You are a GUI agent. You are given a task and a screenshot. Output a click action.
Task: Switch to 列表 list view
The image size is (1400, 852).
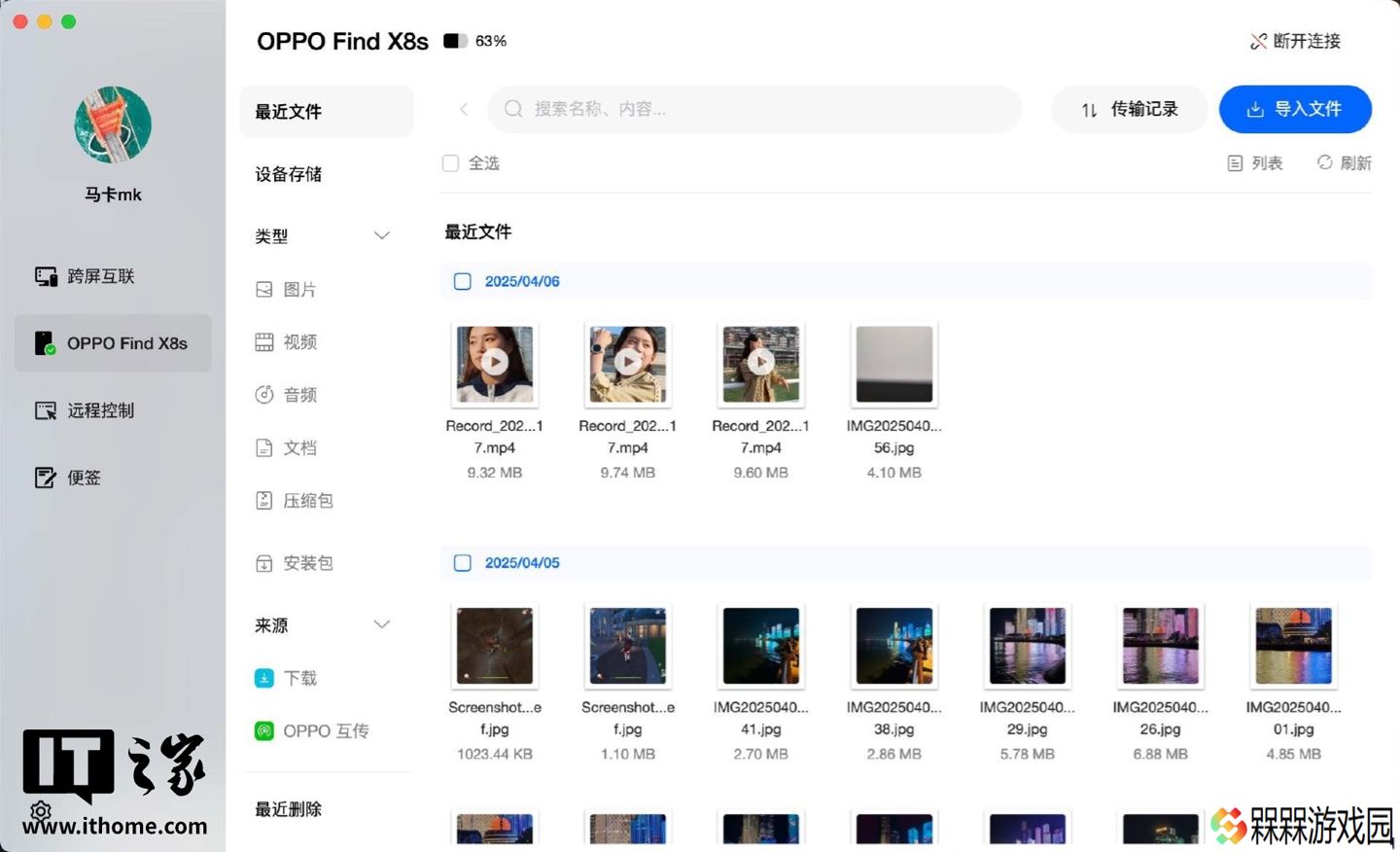coord(1255,163)
